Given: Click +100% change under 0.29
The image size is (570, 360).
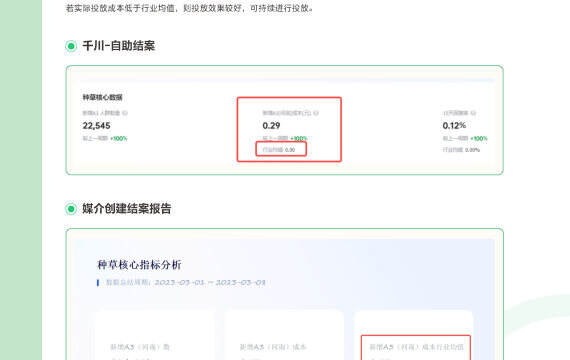Looking at the screenshot, I should click(298, 139).
